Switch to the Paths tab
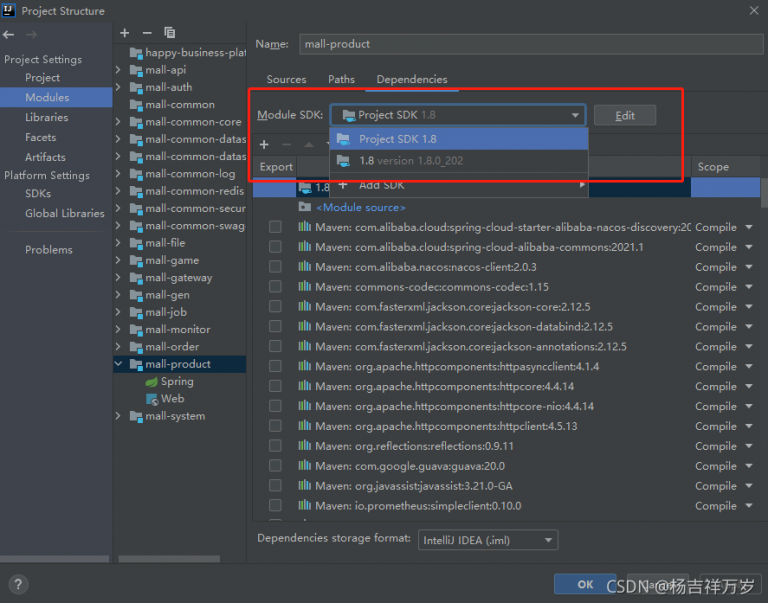The height and width of the screenshot is (603, 768). tap(341, 79)
